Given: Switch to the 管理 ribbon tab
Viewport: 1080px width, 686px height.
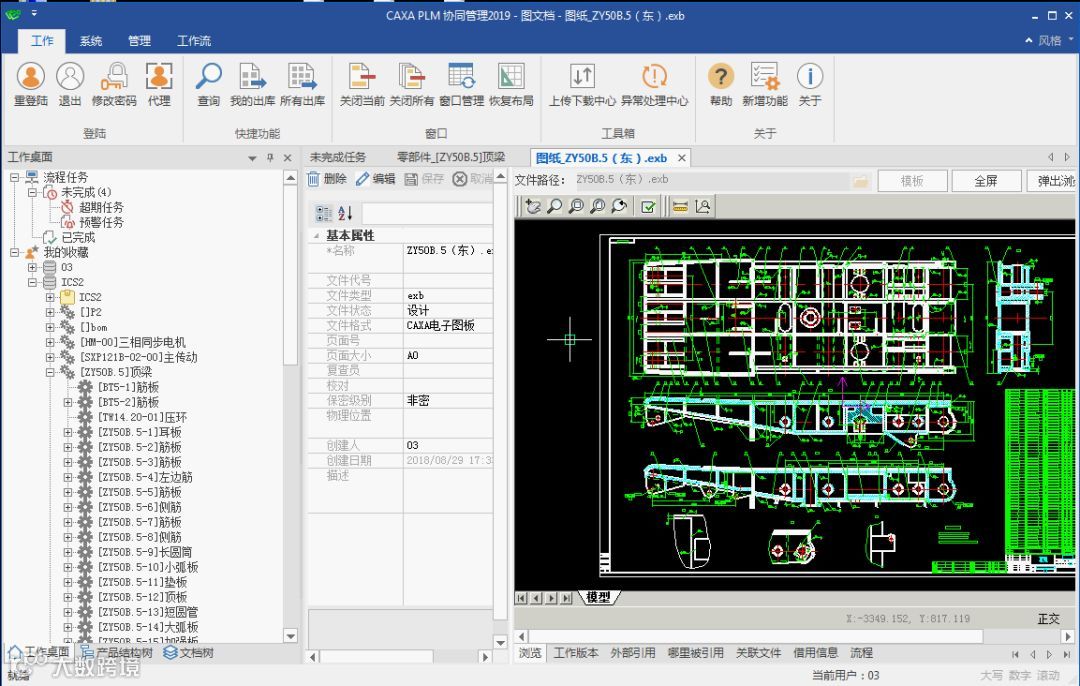Looking at the screenshot, I should pyautogui.click(x=139, y=41).
